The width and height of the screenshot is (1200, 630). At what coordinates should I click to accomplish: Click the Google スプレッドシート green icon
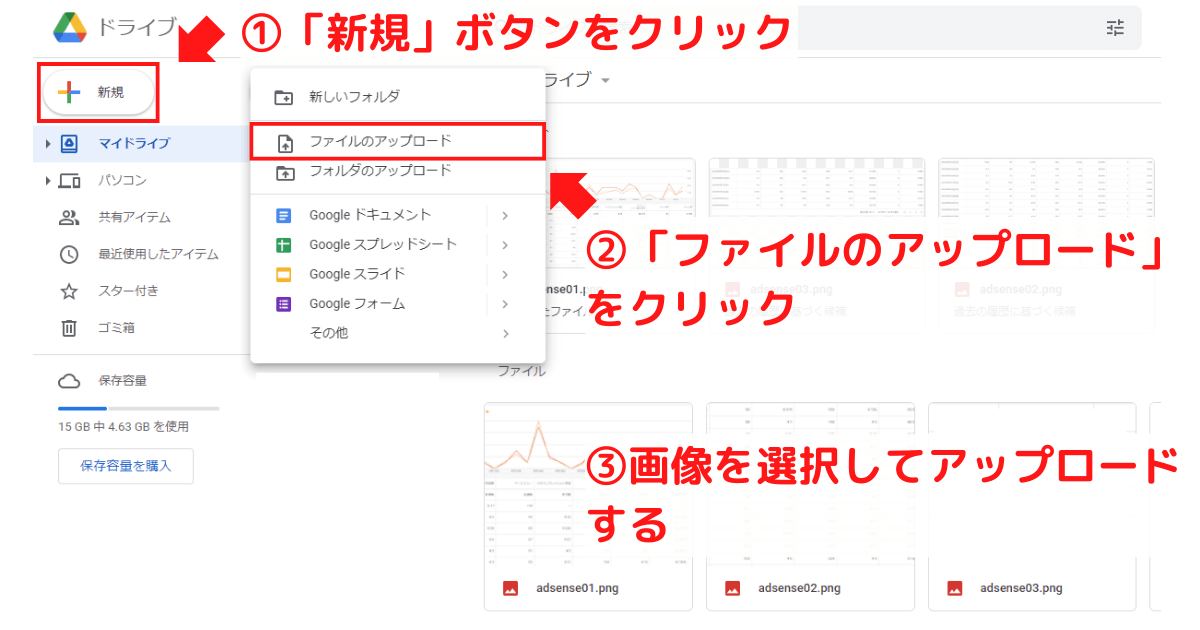pos(284,244)
